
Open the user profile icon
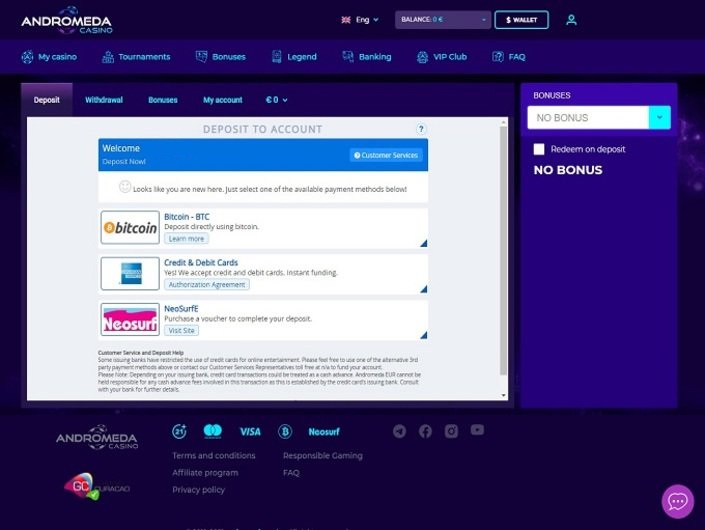[x=571, y=19]
